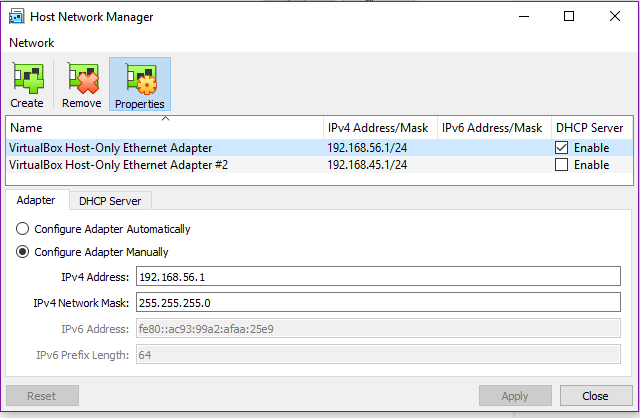The height and width of the screenshot is (418, 640).
Task: Maximize the Host Network Manager window
Action: (x=569, y=16)
